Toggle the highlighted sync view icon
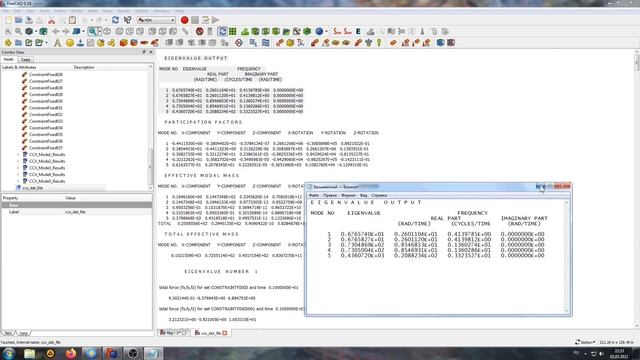Screen dimensions: 640x360 point(222,31)
